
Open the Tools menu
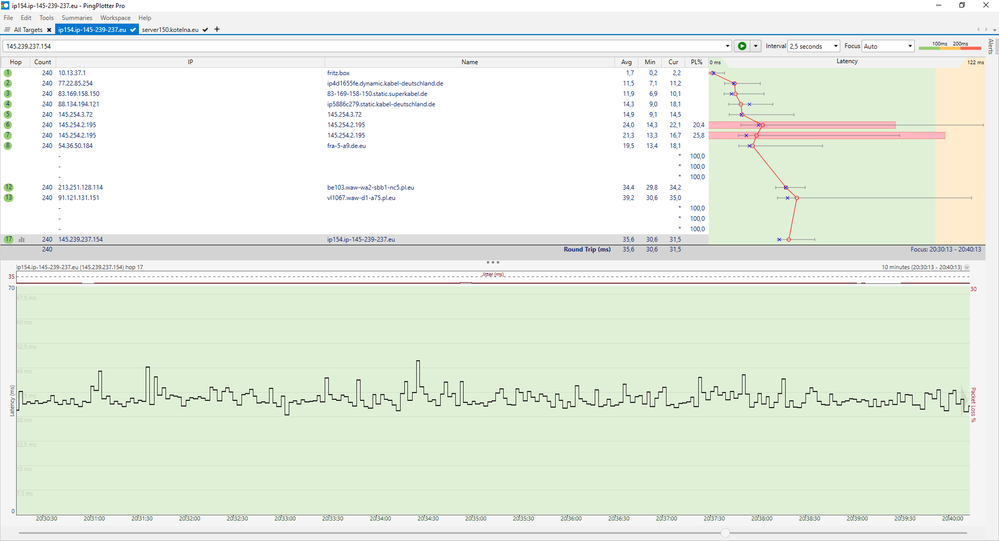47,18
